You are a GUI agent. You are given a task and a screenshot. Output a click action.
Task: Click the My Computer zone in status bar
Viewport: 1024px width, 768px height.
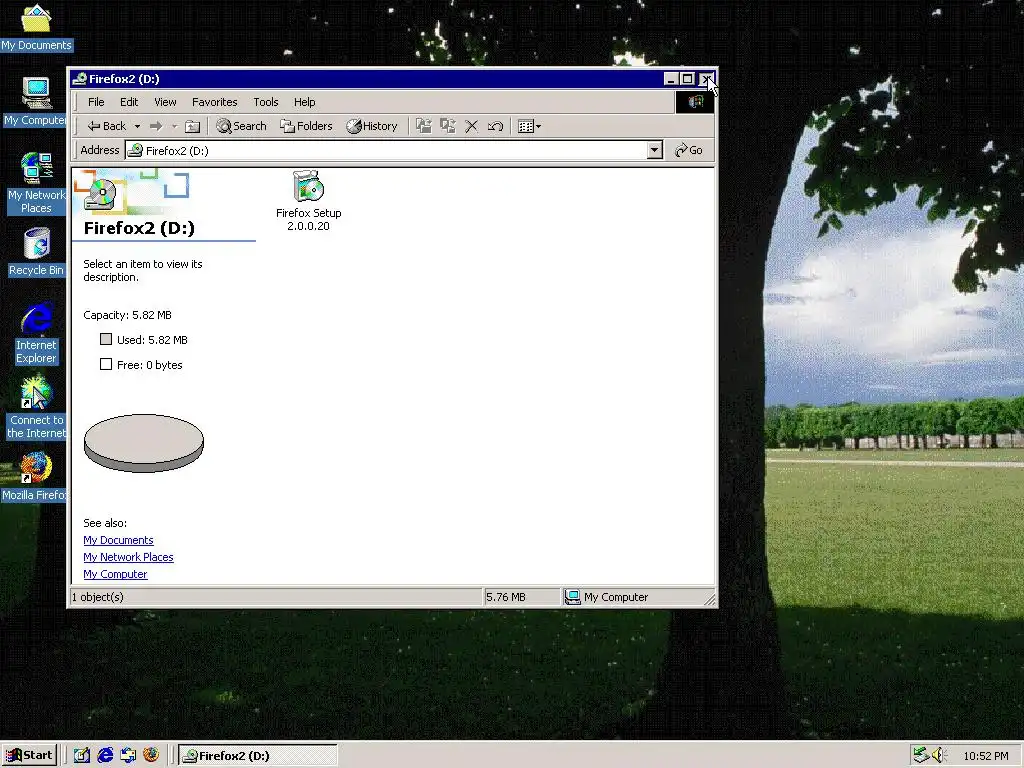607,597
